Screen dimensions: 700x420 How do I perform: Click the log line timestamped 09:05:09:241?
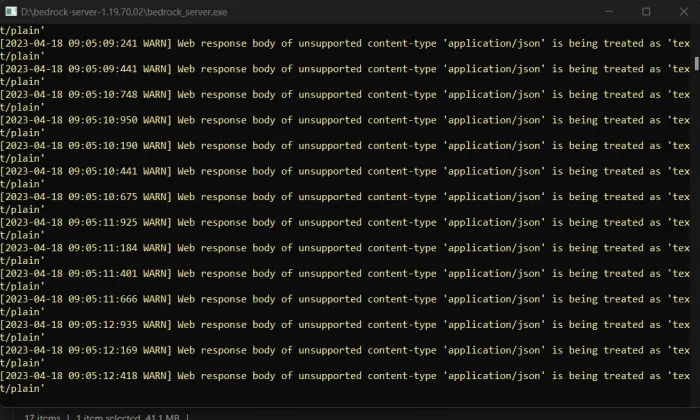point(345,43)
